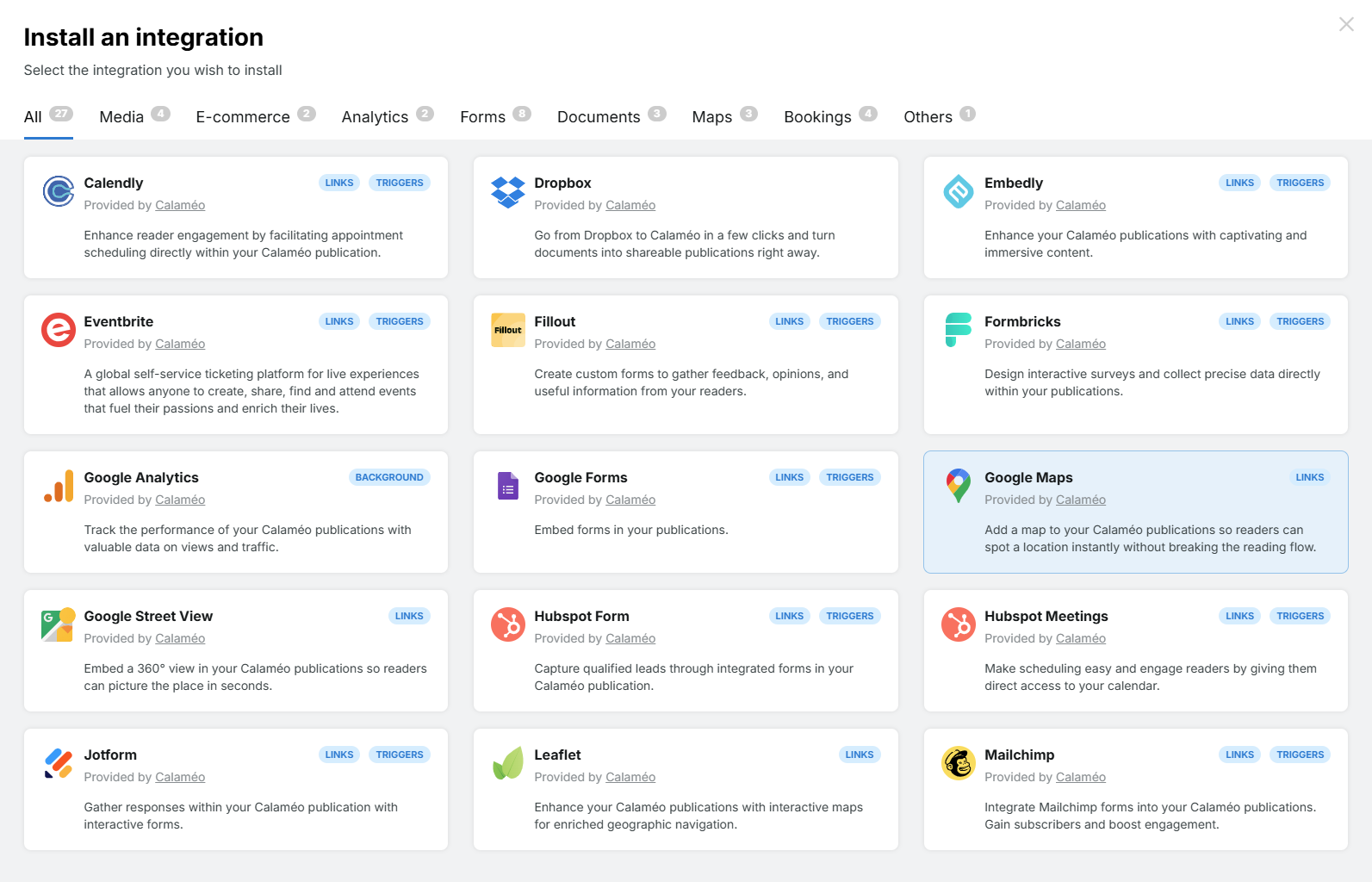Viewport: 1372px width, 882px height.
Task: Click the TRIGGERS badge on Google Forms
Action: click(x=850, y=477)
